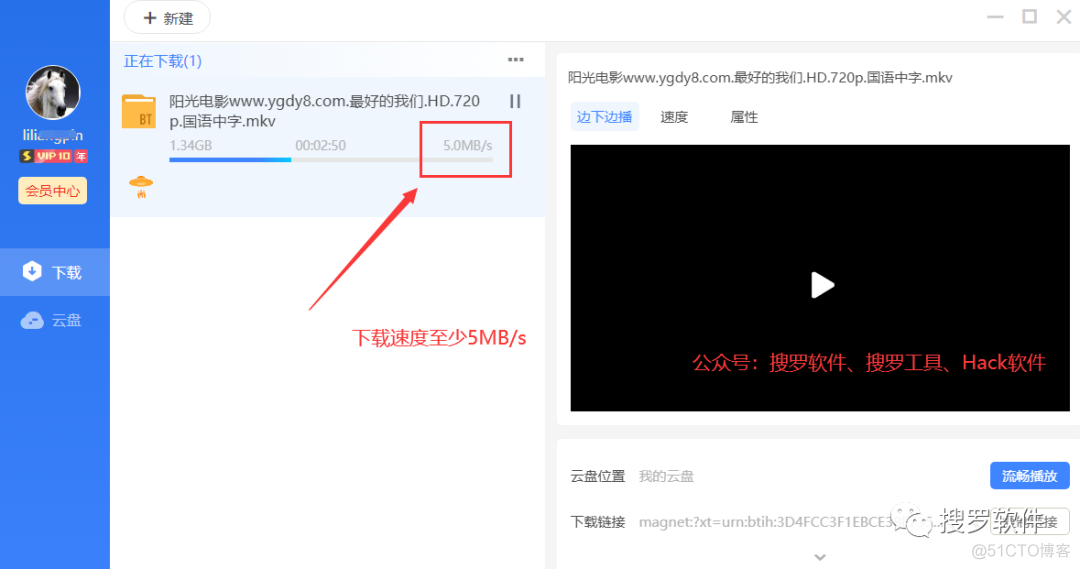Click the horse avatar in the sidebar
The height and width of the screenshot is (569, 1080).
click(53, 92)
